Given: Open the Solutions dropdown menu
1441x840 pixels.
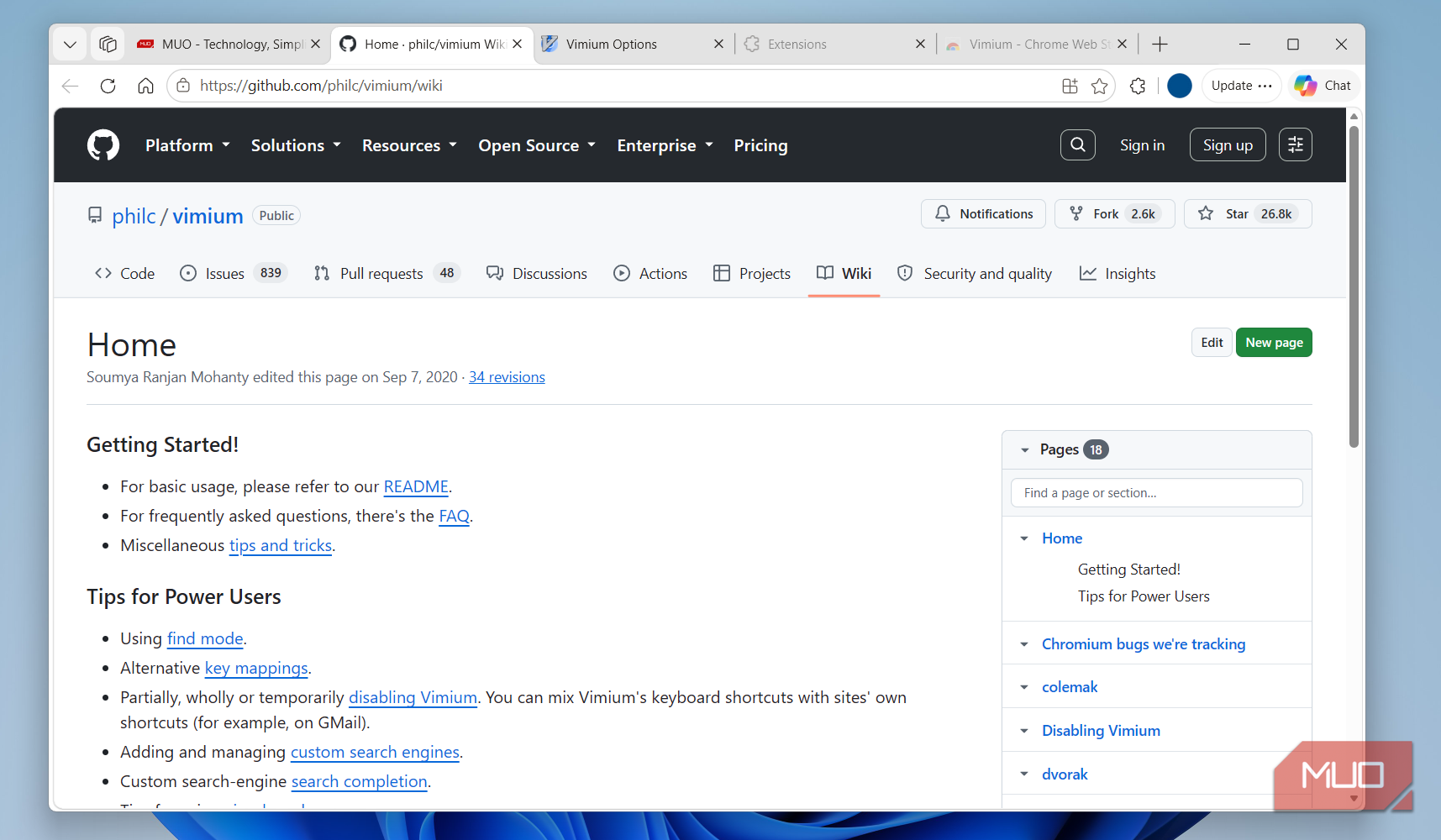Looking at the screenshot, I should [x=296, y=145].
